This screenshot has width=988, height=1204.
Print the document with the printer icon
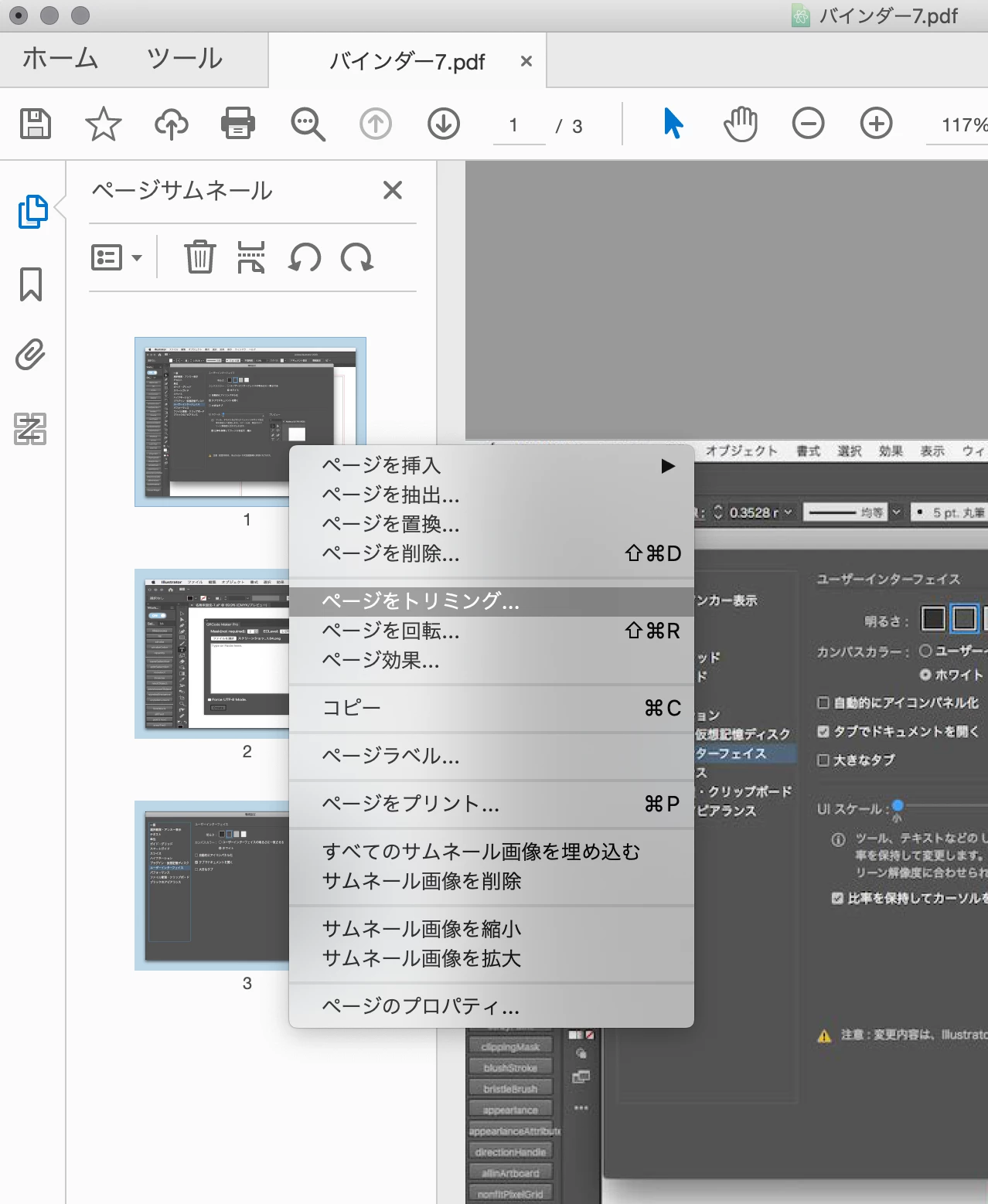pyautogui.click(x=238, y=124)
